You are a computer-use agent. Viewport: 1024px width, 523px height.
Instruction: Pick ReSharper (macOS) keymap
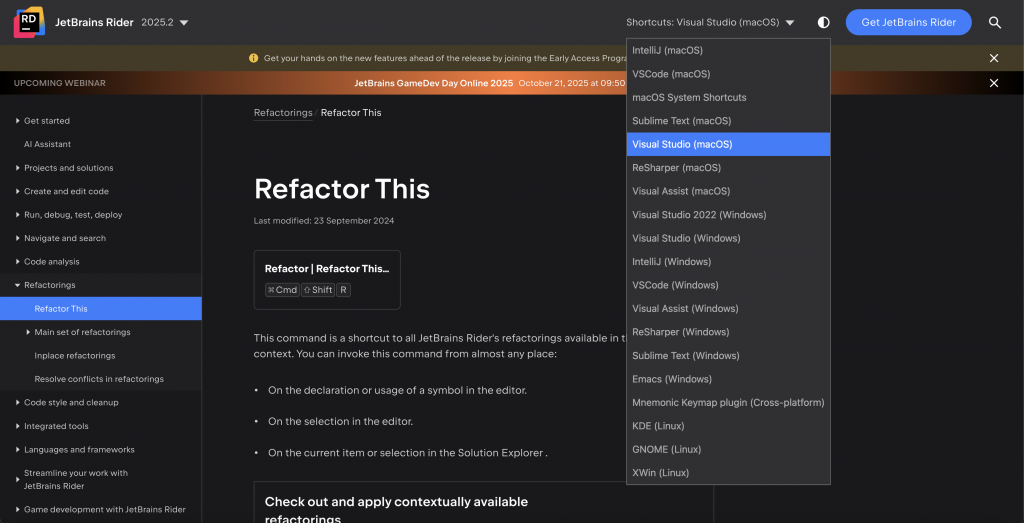tap(728, 168)
